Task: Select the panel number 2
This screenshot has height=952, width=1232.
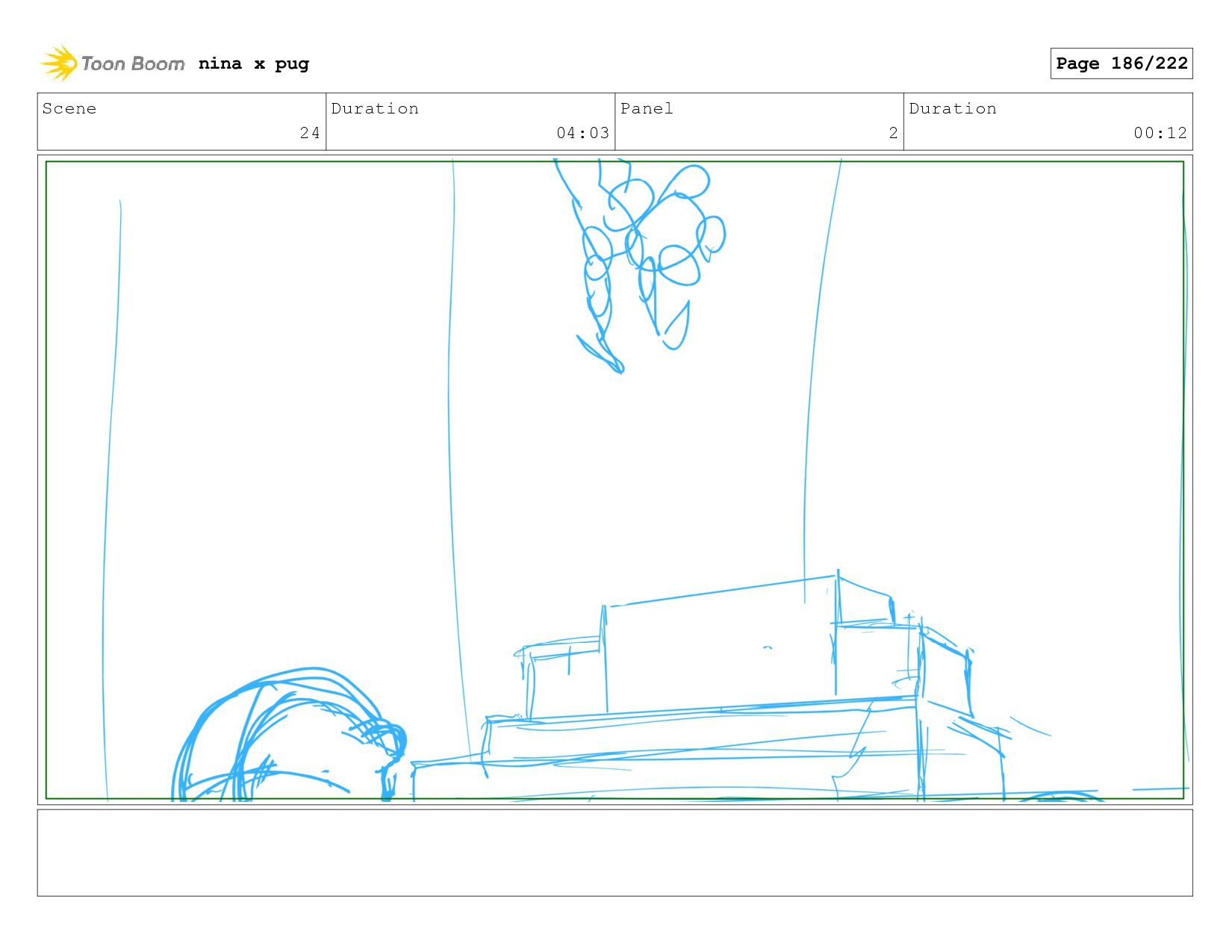Action: 893,133
